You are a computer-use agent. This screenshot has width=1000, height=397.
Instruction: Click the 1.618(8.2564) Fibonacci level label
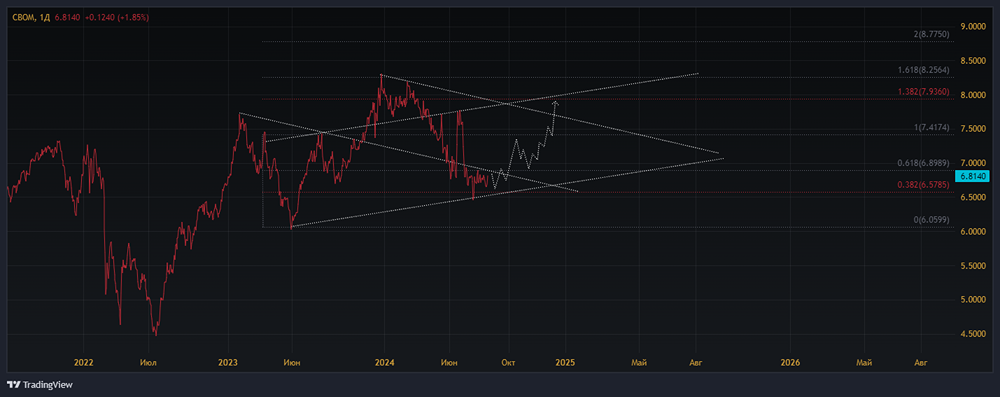(x=923, y=70)
